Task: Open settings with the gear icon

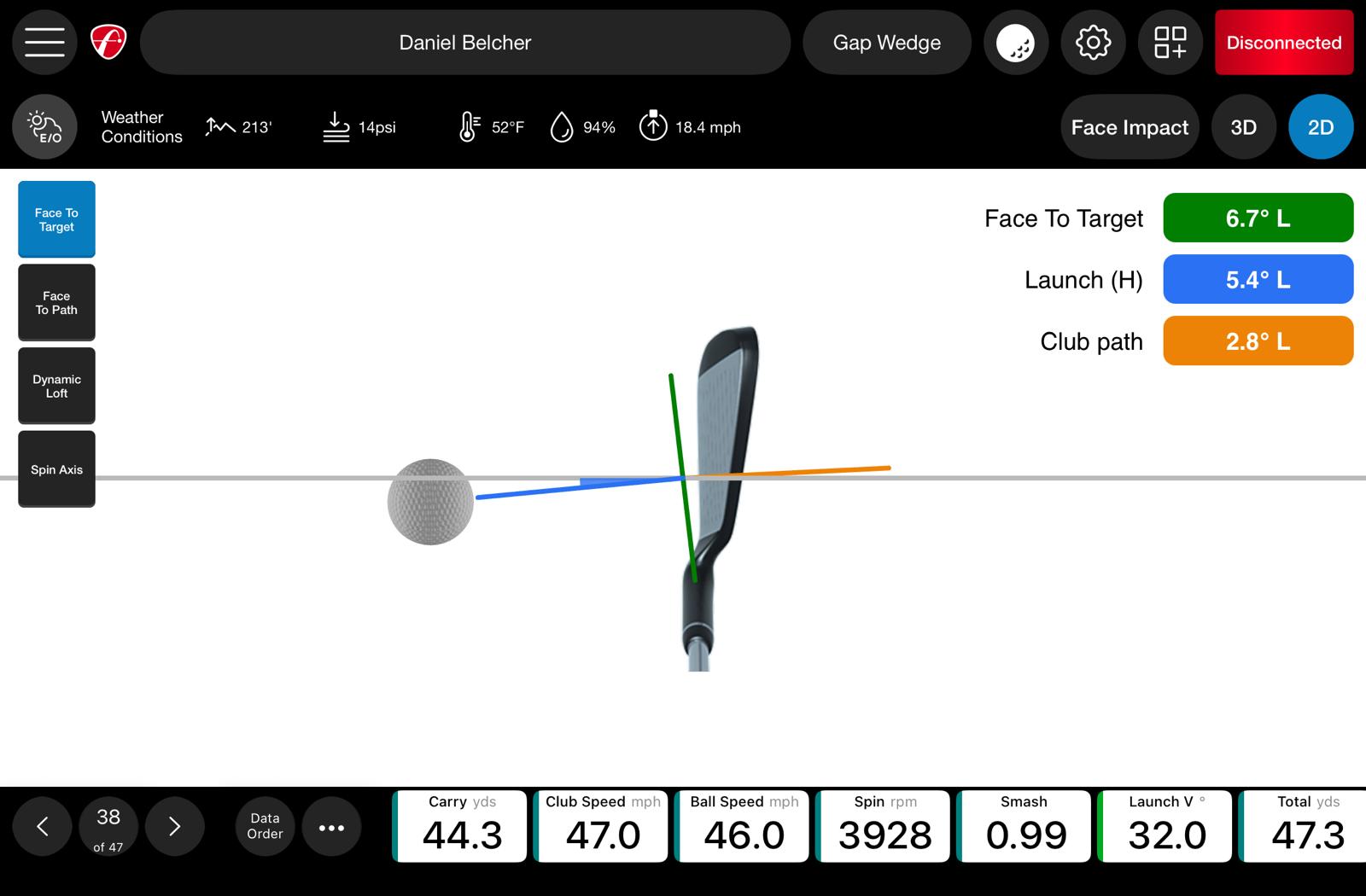Action: coord(1093,42)
